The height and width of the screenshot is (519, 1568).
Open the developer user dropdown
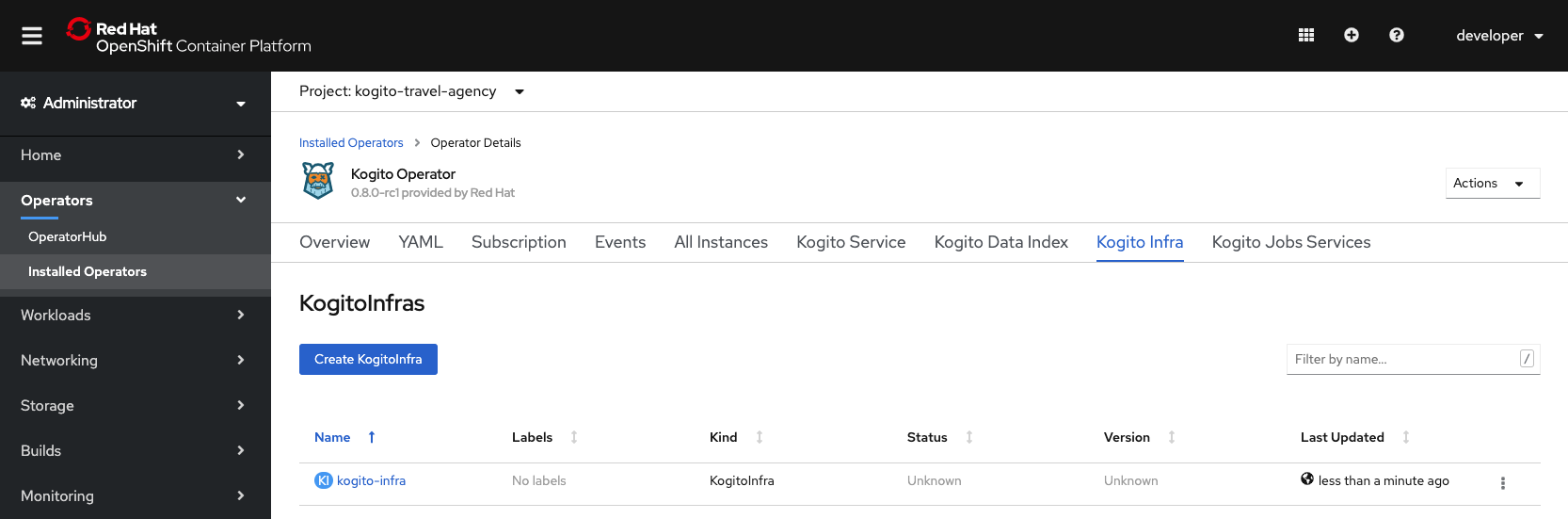click(1499, 36)
